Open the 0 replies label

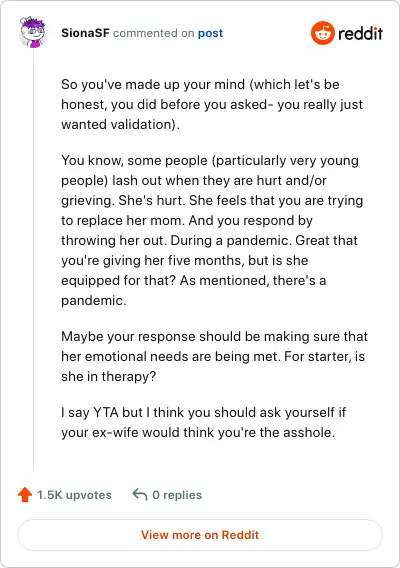pos(177,495)
